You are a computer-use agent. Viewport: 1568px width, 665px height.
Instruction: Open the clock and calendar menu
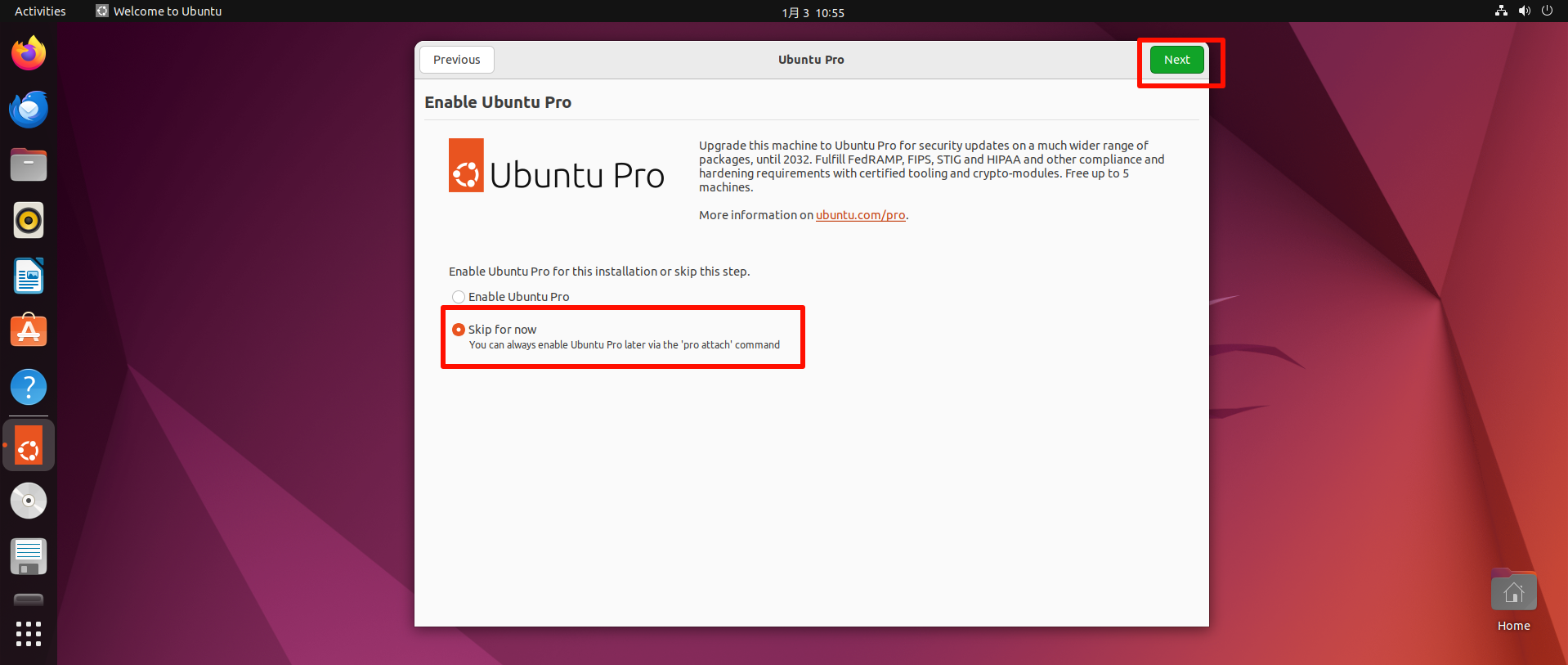click(x=813, y=12)
